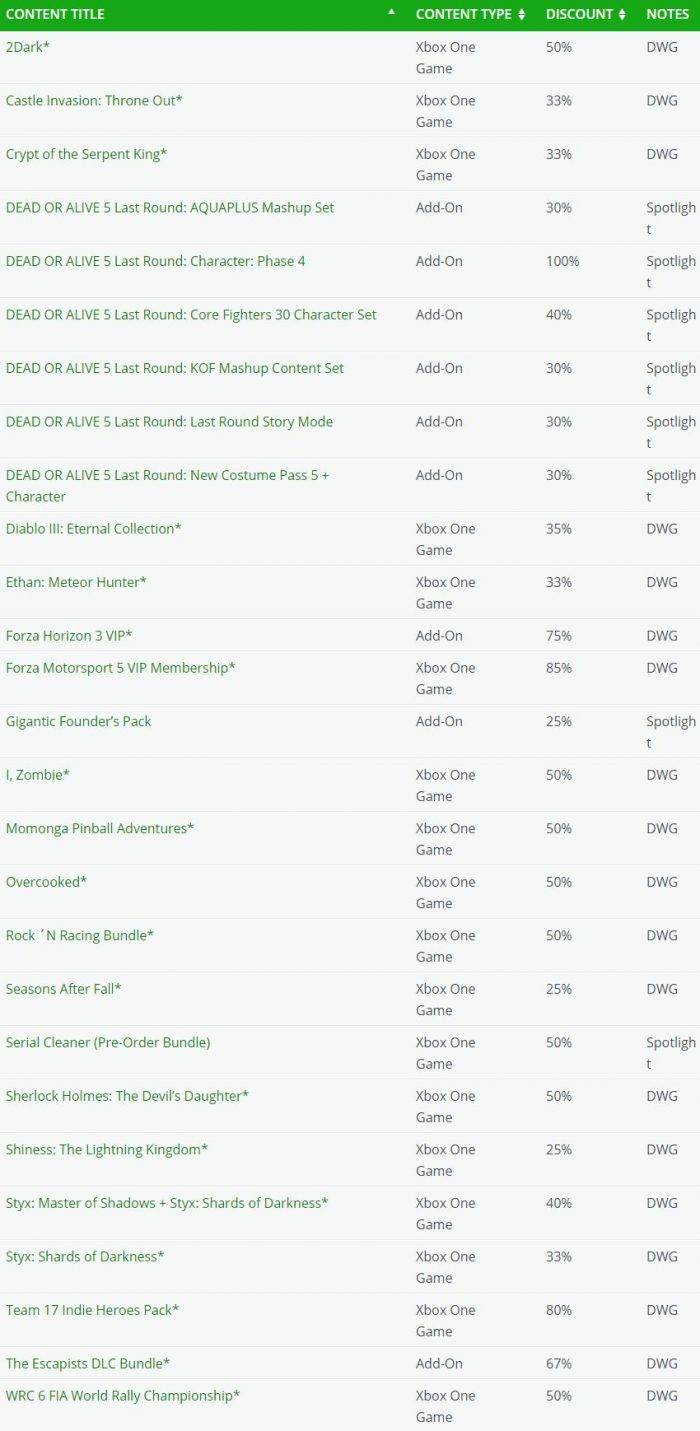Open Gigantic Founder's Pack link

[x=79, y=722]
